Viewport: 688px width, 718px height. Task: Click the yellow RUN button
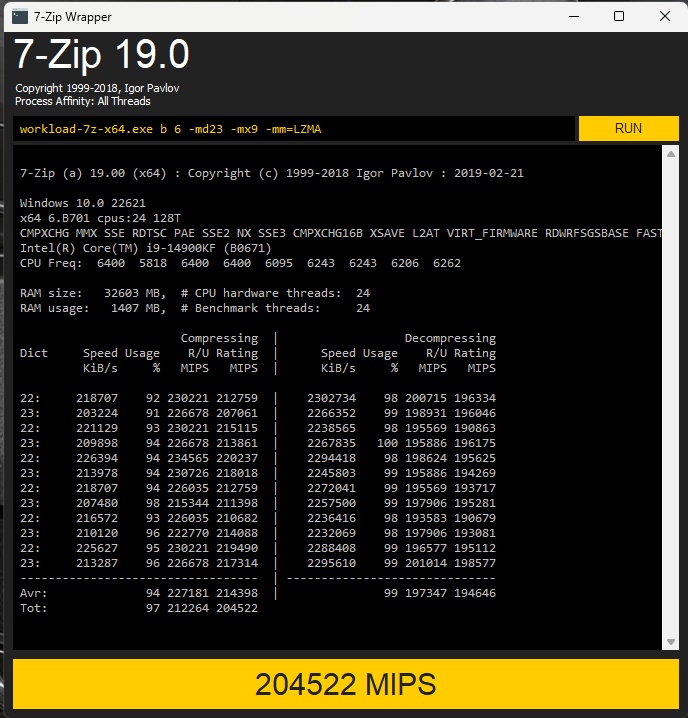point(628,128)
